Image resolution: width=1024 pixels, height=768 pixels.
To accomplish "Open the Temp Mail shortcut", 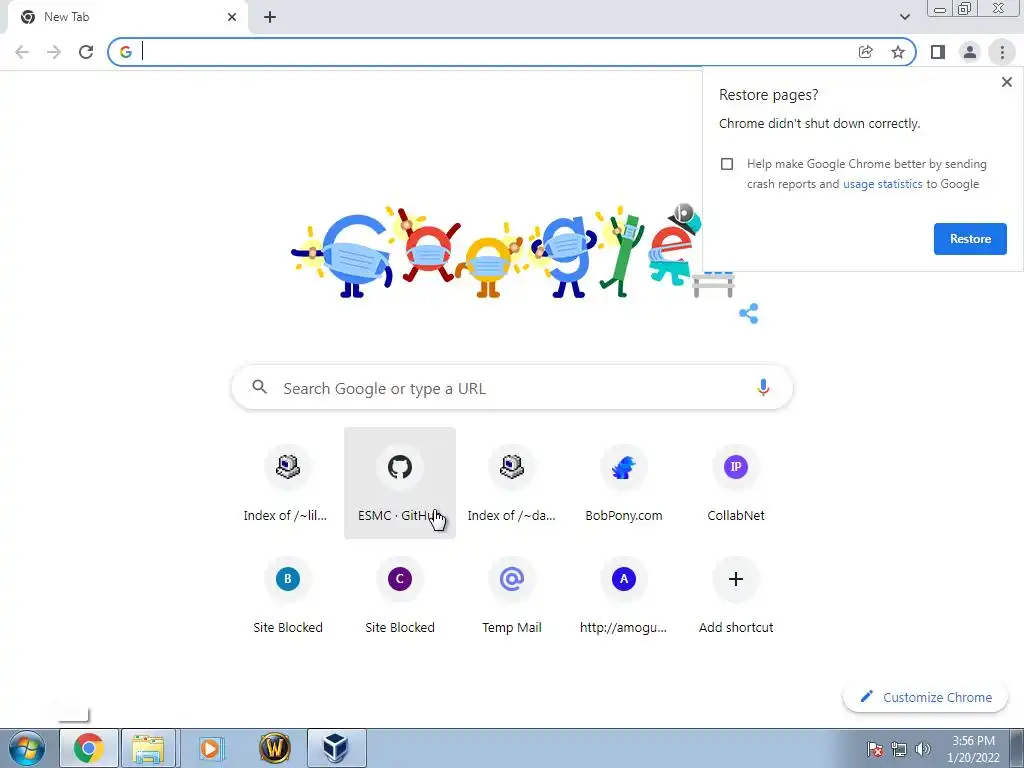I will click(511, 596).
